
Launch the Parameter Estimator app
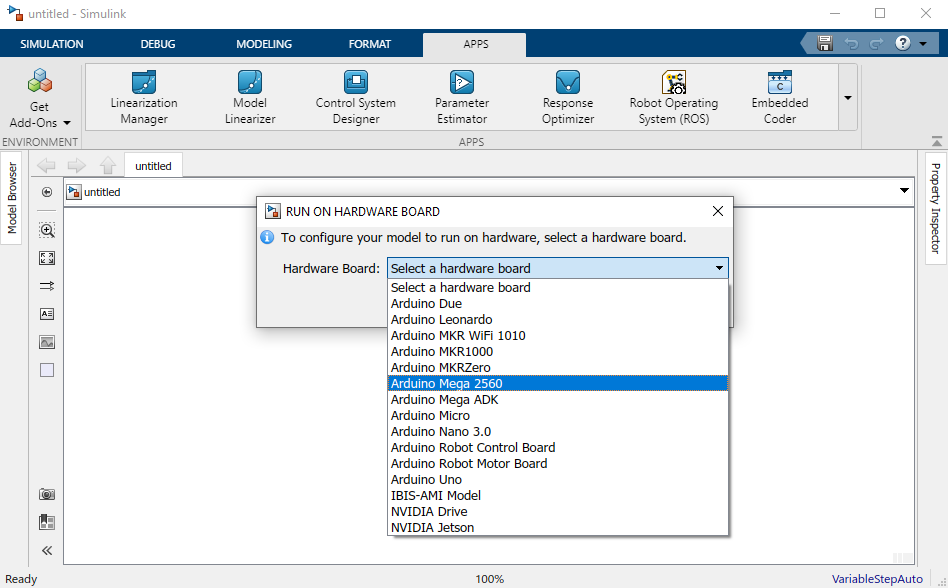coord(462,97)
